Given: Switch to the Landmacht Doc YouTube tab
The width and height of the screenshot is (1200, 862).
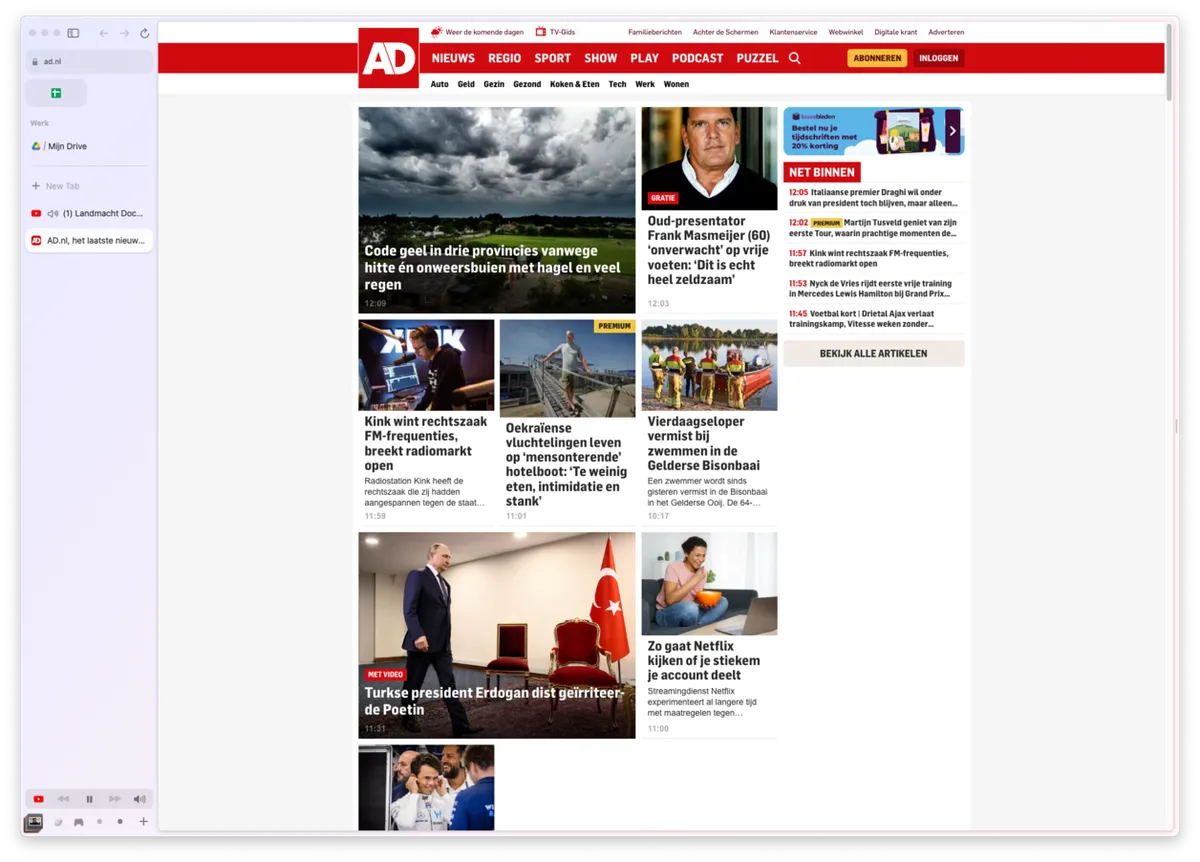Looking at the screenshot, I should pos(89,213).
